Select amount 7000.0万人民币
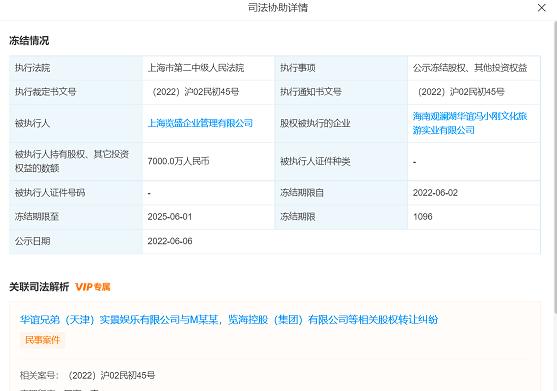Screen dimensions: 557x391 pyautogui.click(x=178, y=161)
